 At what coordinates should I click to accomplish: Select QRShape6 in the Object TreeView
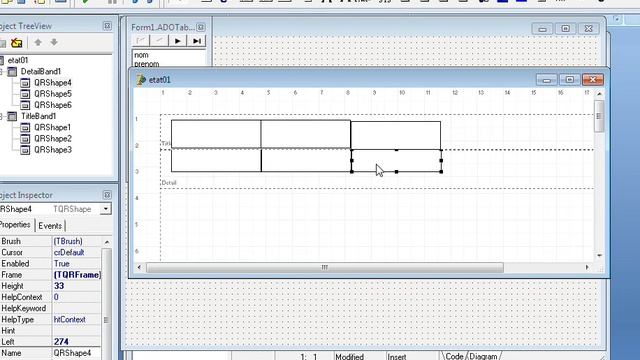53,105
